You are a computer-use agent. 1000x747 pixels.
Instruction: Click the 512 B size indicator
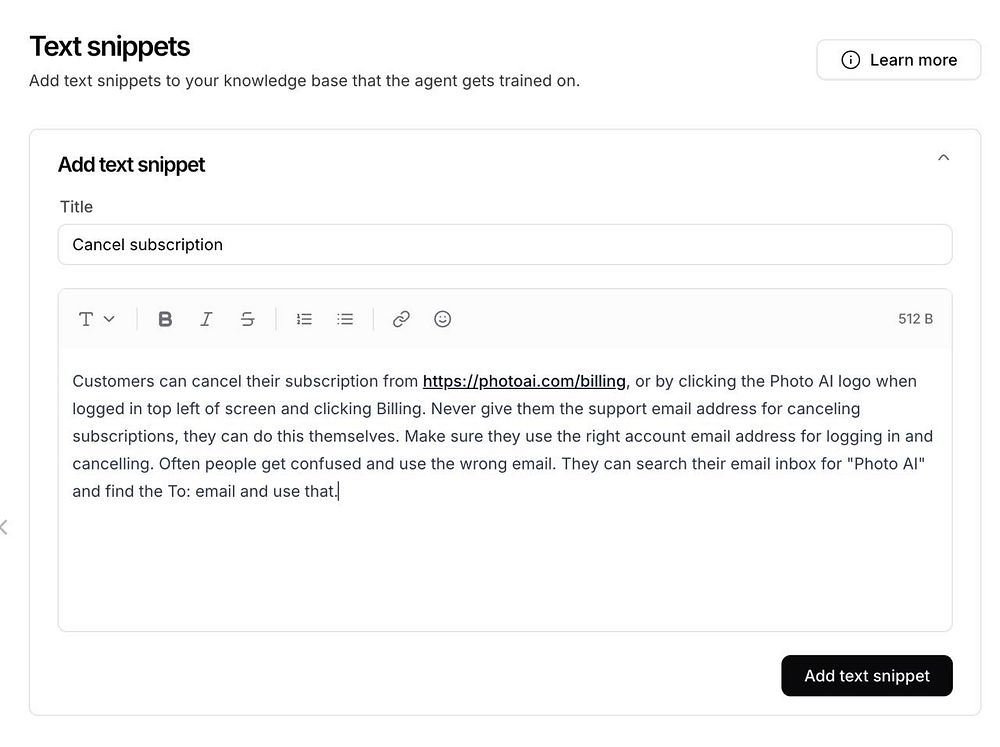click(915, 319)
